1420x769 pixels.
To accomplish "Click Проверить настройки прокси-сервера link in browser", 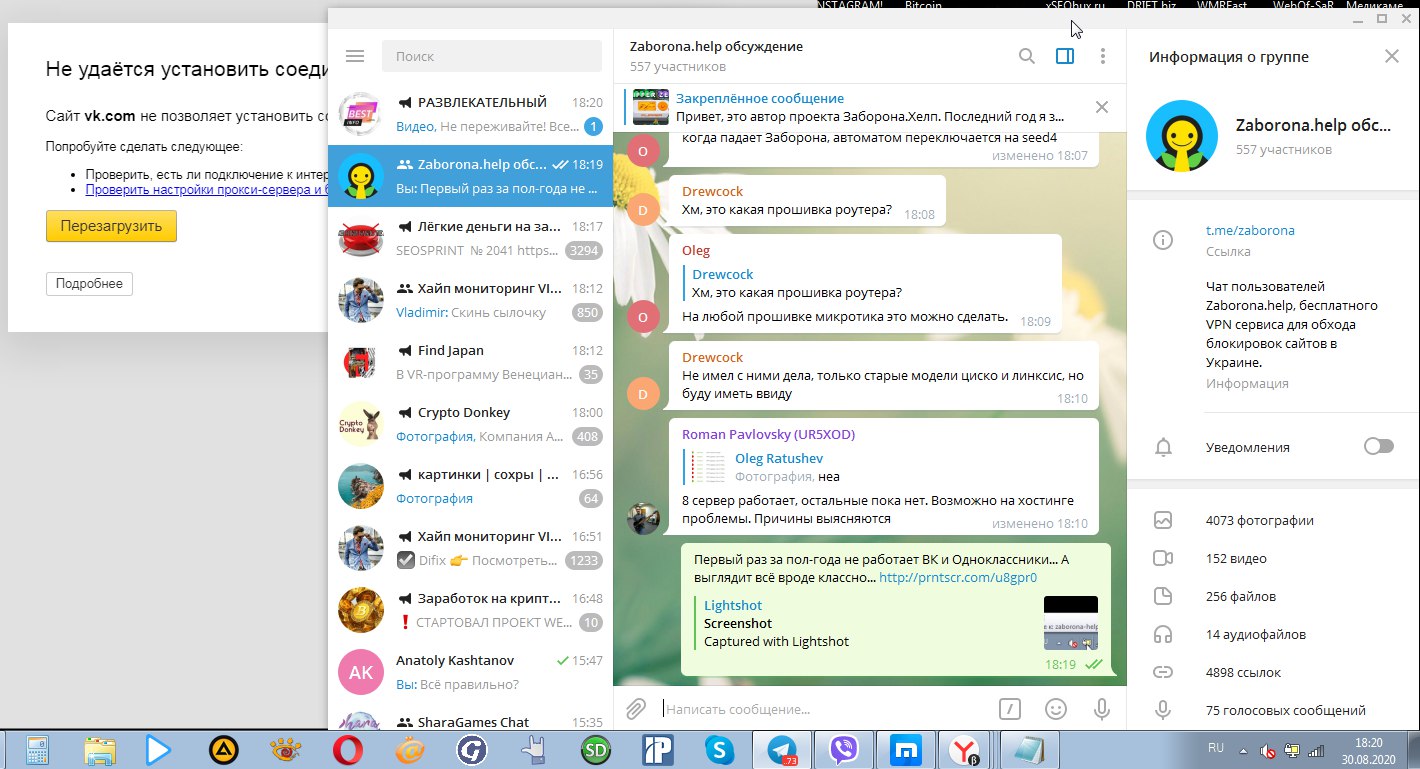I will pyautogui.click(x=208, y=188).
